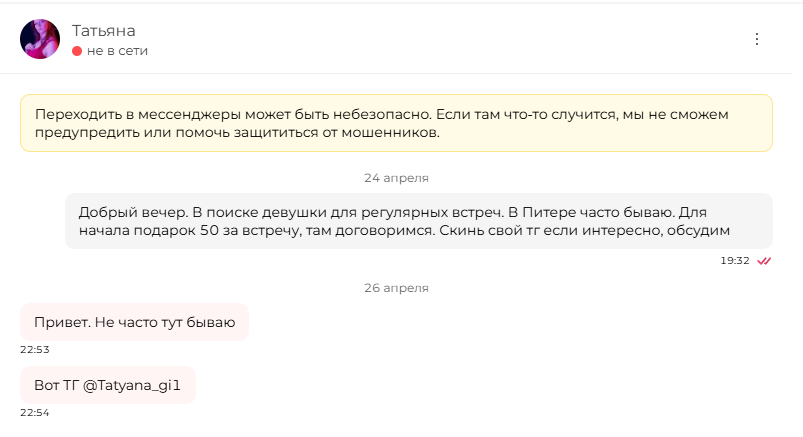Click the "24 апреля" date separator
The height and width of the screenshot is (437, 803).
click(396, 178)
